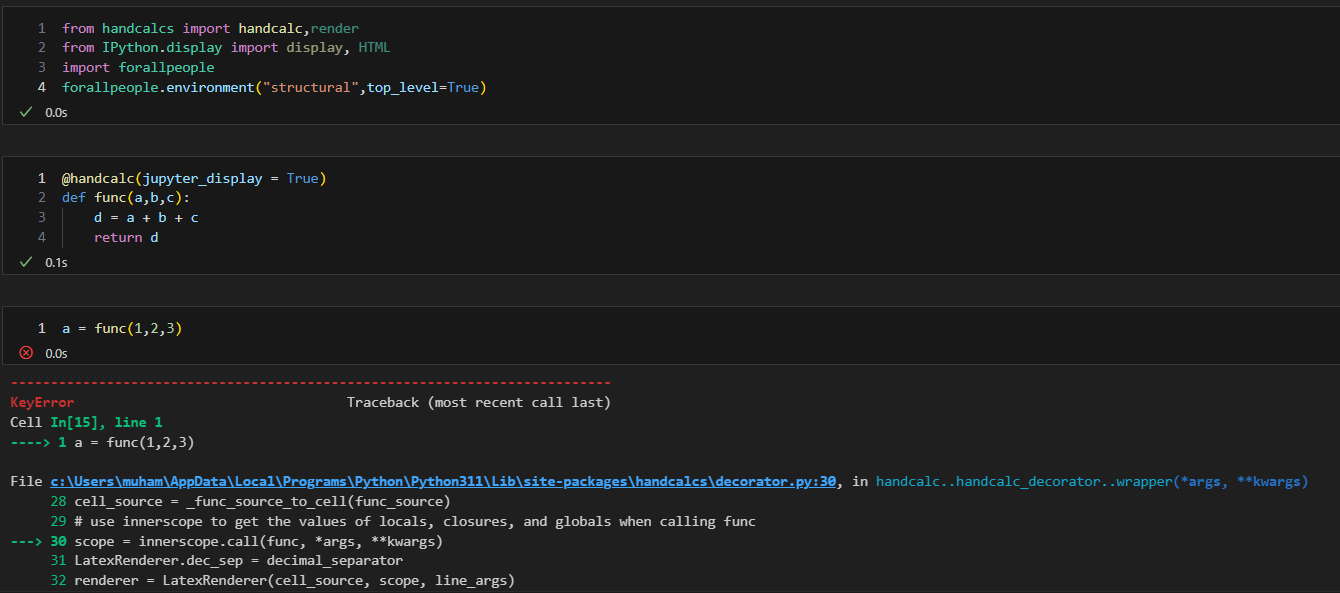Select the KeyError label in the traceback
1340x593 pixels.
[40, 402]
